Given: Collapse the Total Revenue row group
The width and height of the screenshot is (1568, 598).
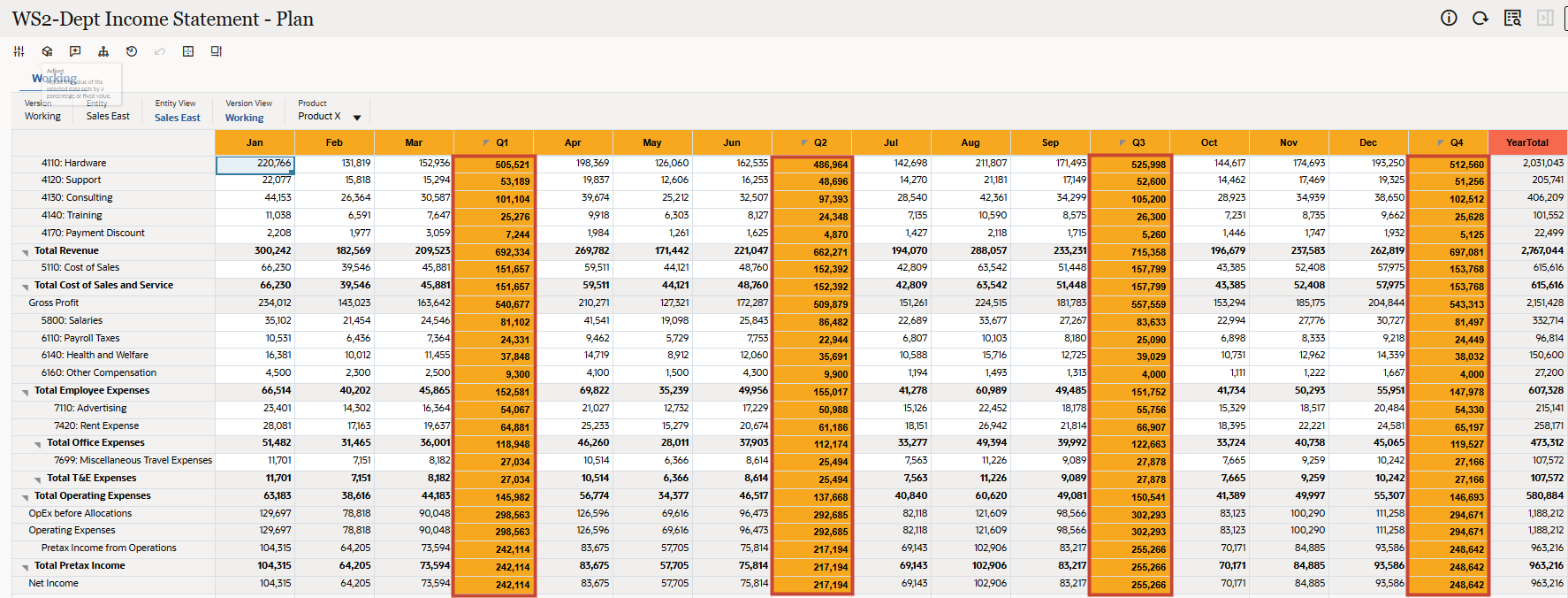Looking at the screenshot, I should [26, 252].
